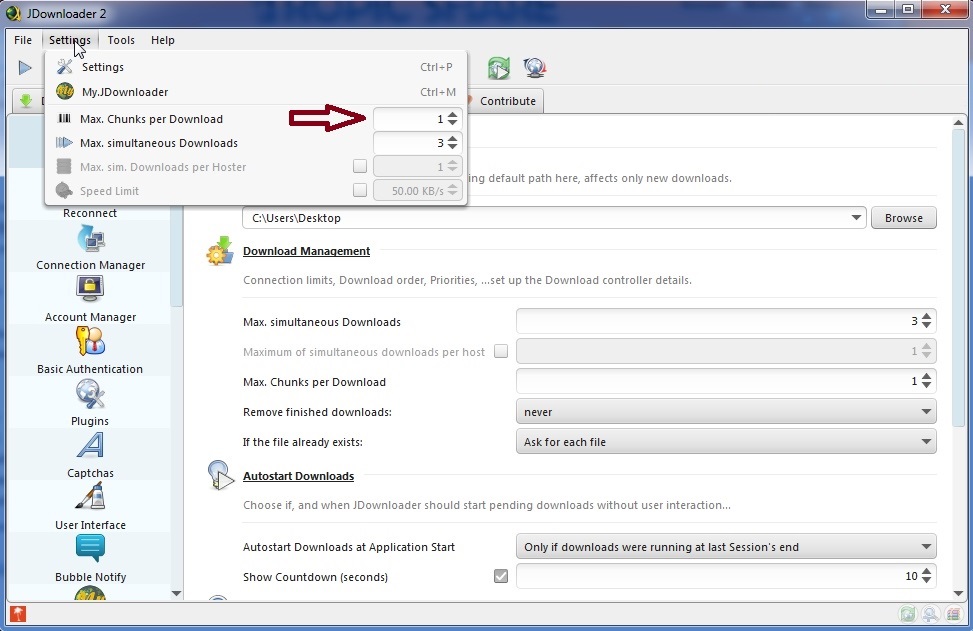Screen dimensions: 973x631
Task: Decrease Max. Chunks per Download in the menu
Action: click(452, 123)
